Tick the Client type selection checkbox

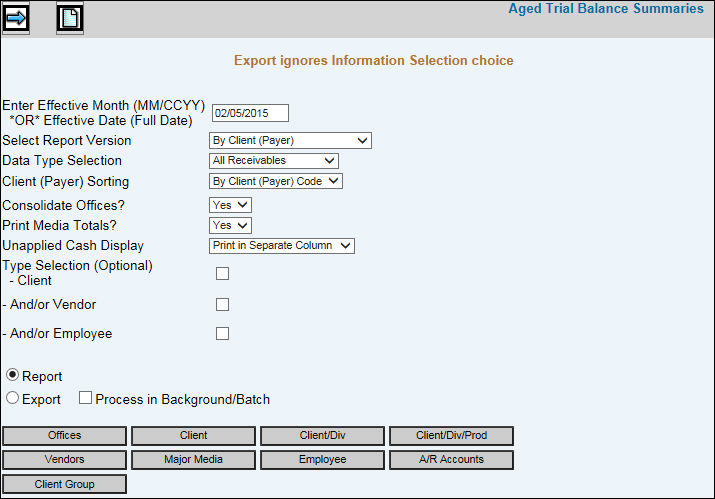click(x=223, y=273)
